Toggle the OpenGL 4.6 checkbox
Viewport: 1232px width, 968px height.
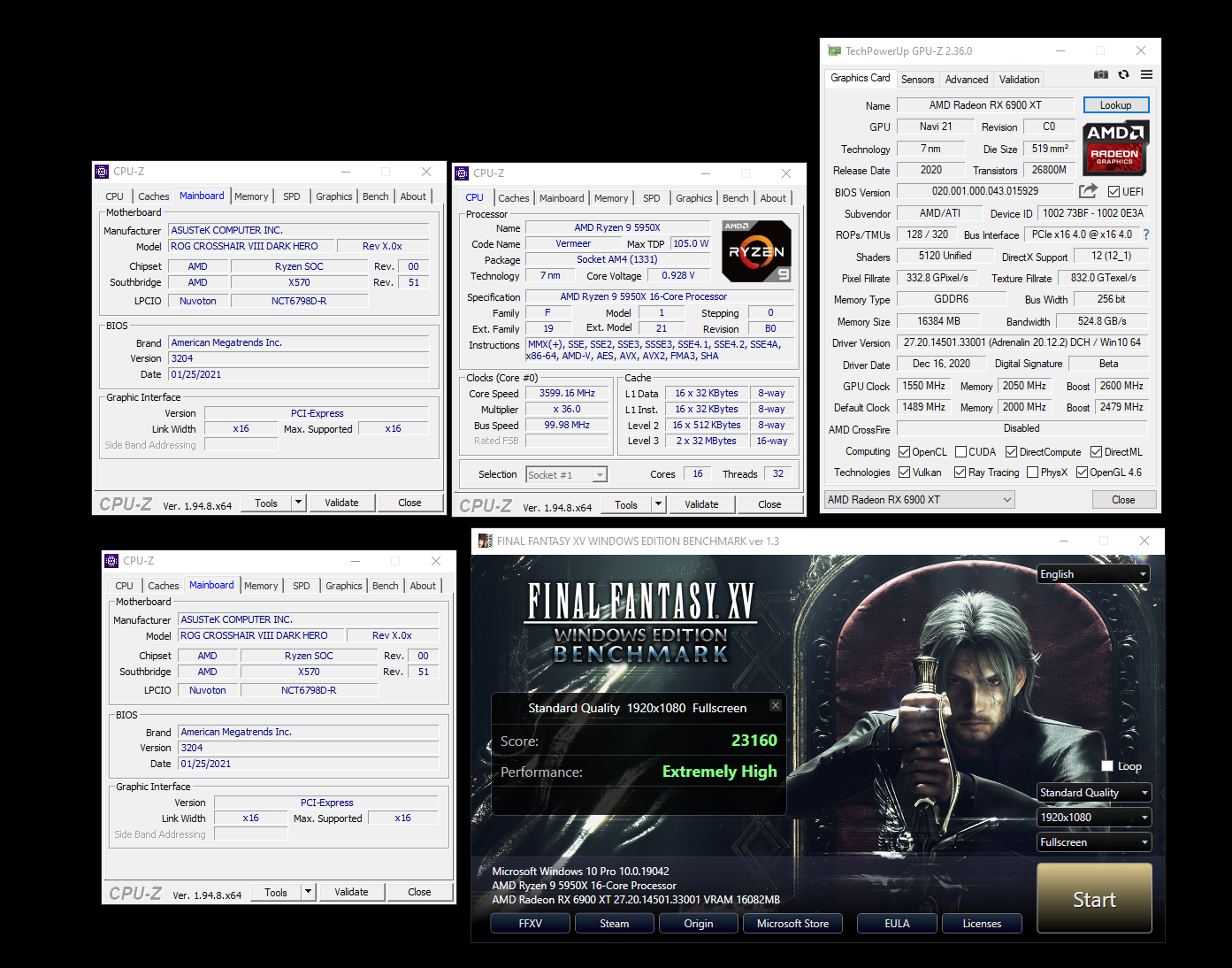[x=1082, y=472]
